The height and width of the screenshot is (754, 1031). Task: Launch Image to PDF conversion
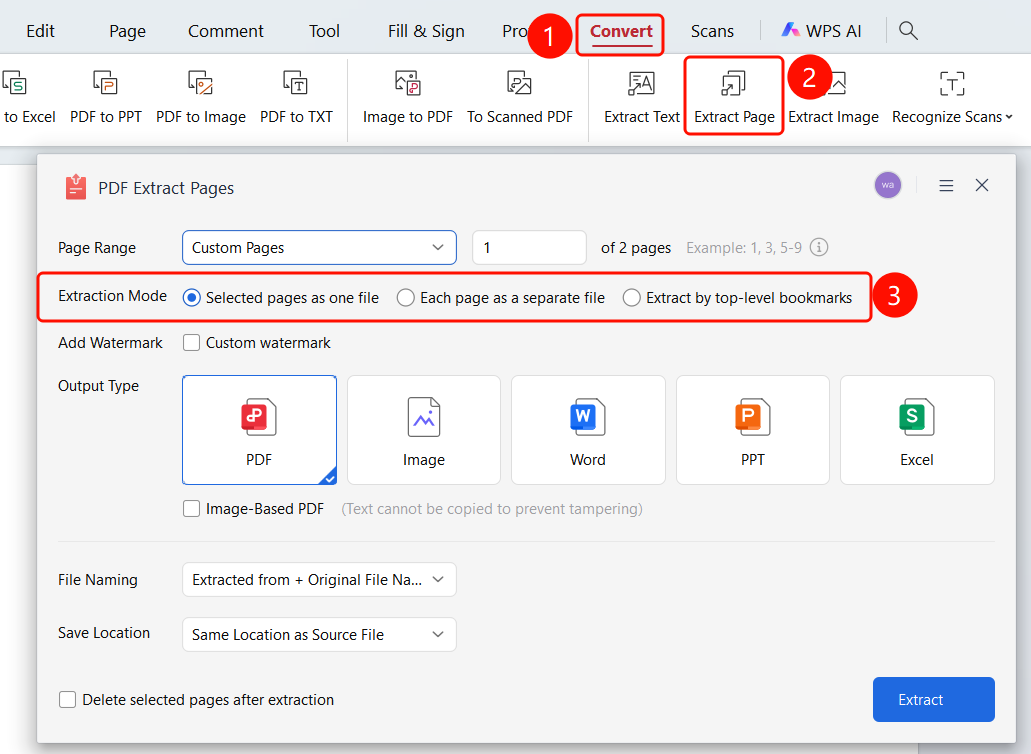coord(408,97)
